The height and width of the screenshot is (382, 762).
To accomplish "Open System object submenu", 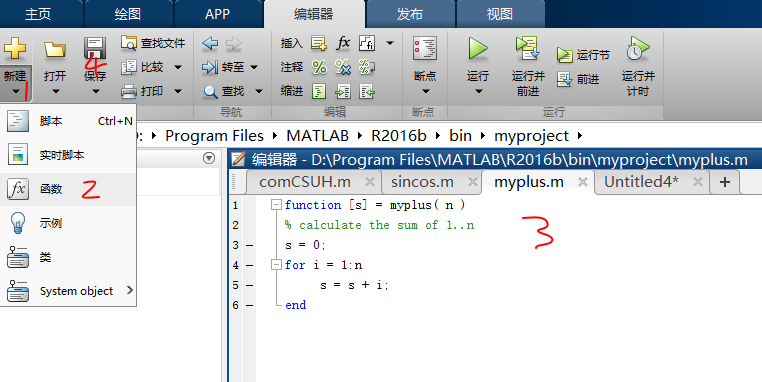I will coord(68,291).
